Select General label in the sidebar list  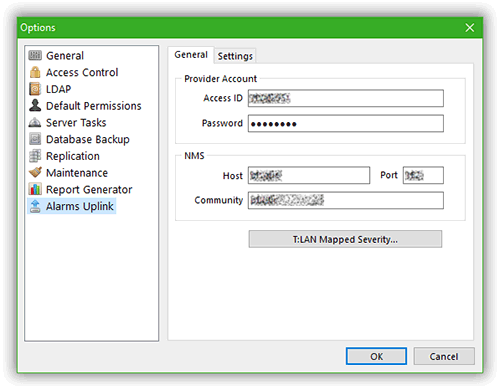point(65,56)
